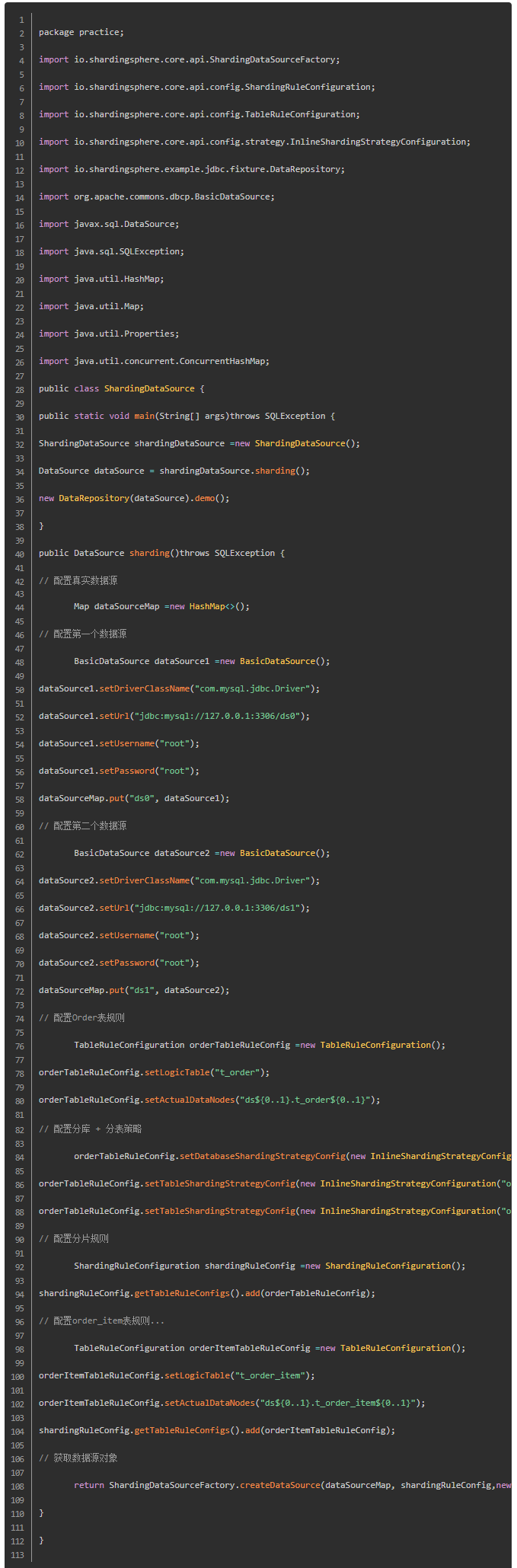Click the setDatabaseShardingStrategyConfig method call
Image resolution: width=517 pixels, height=1568 pixels.
tap(263, 1156)
